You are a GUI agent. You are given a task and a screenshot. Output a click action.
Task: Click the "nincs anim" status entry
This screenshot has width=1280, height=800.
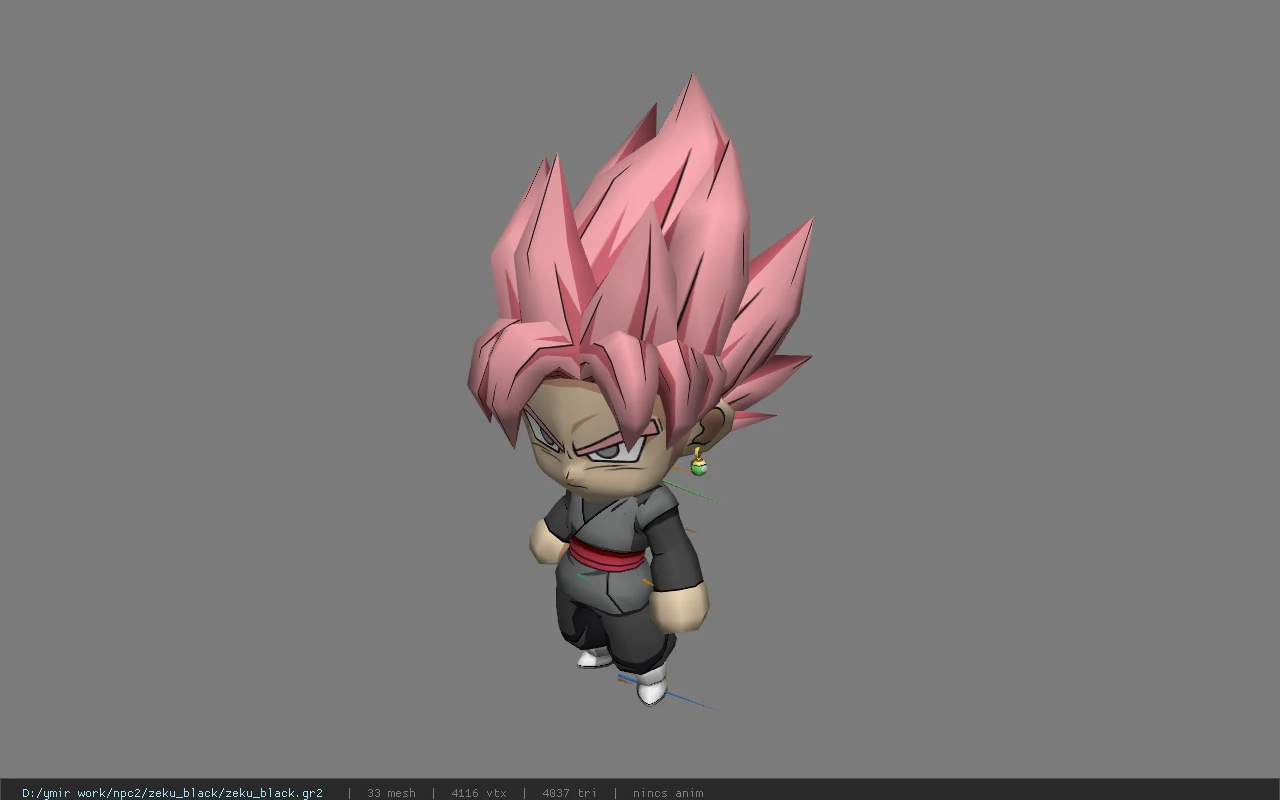point(668,793)
